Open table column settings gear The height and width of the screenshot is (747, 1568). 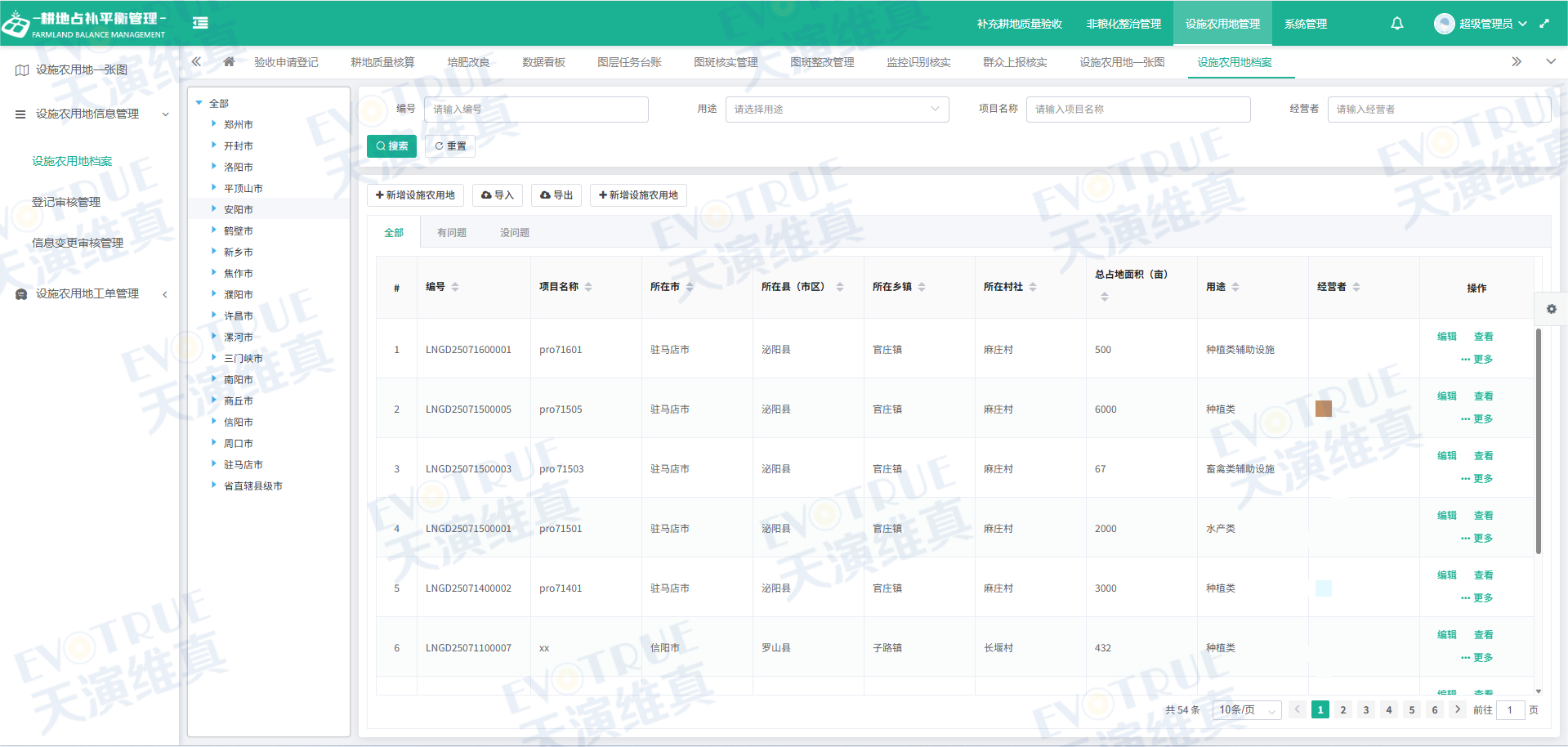(x=1551, y=309)
